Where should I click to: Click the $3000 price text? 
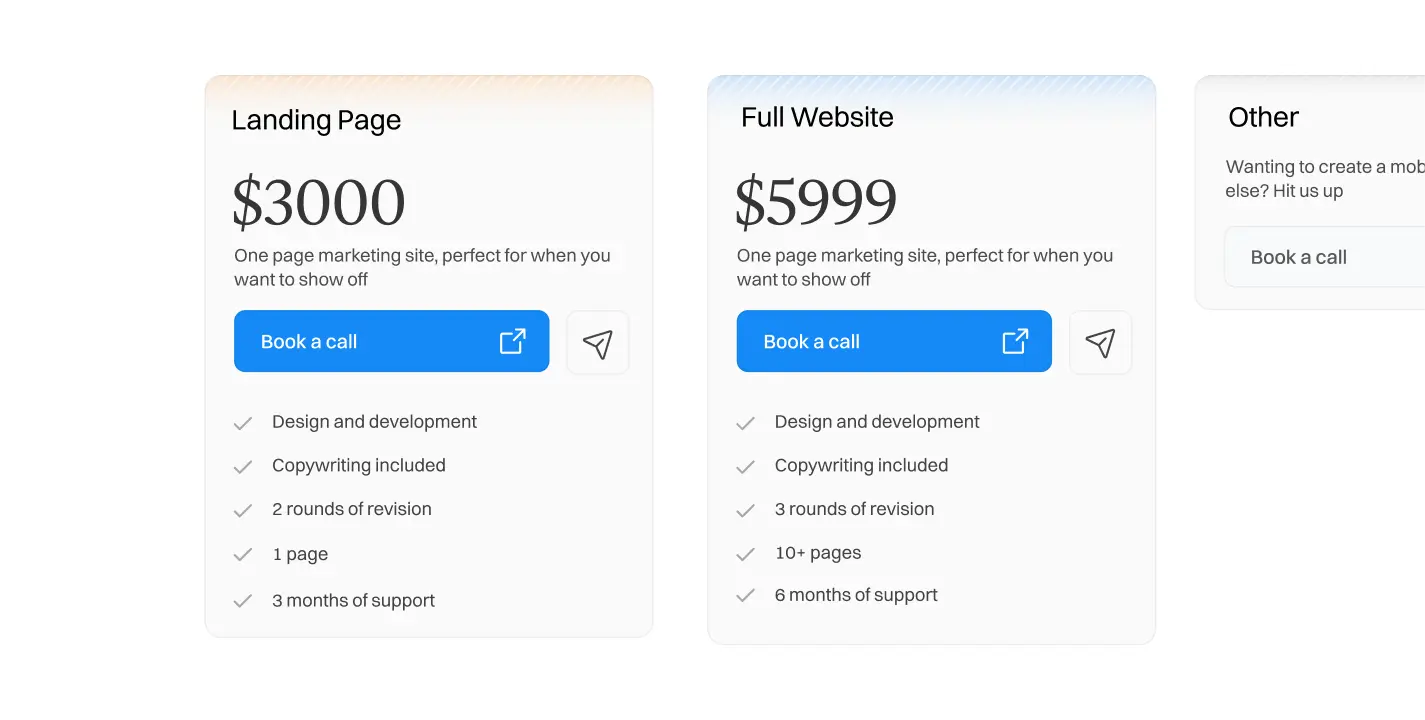pos(319,202)
